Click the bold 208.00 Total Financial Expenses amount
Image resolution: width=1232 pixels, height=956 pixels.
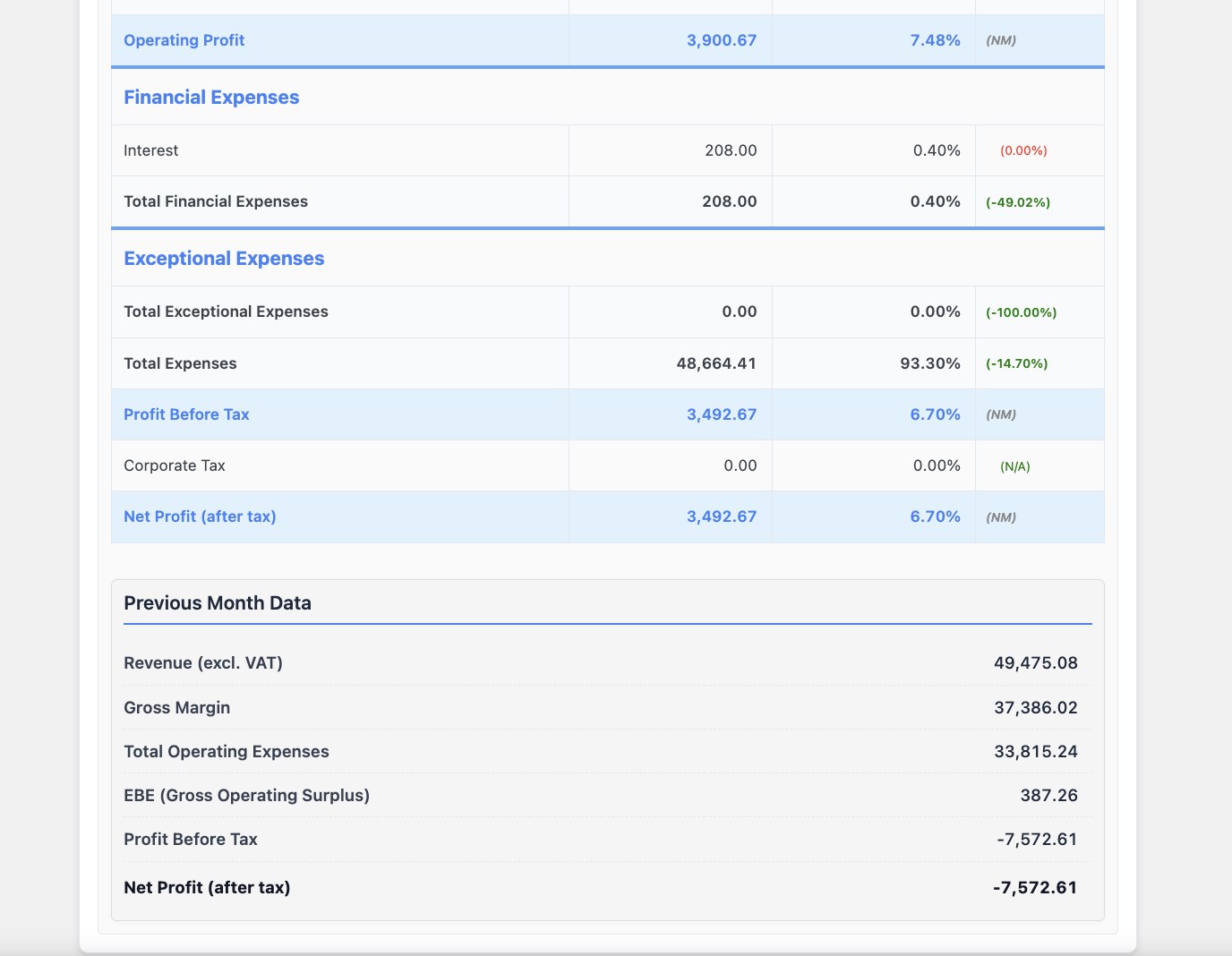tap(730, 201)
